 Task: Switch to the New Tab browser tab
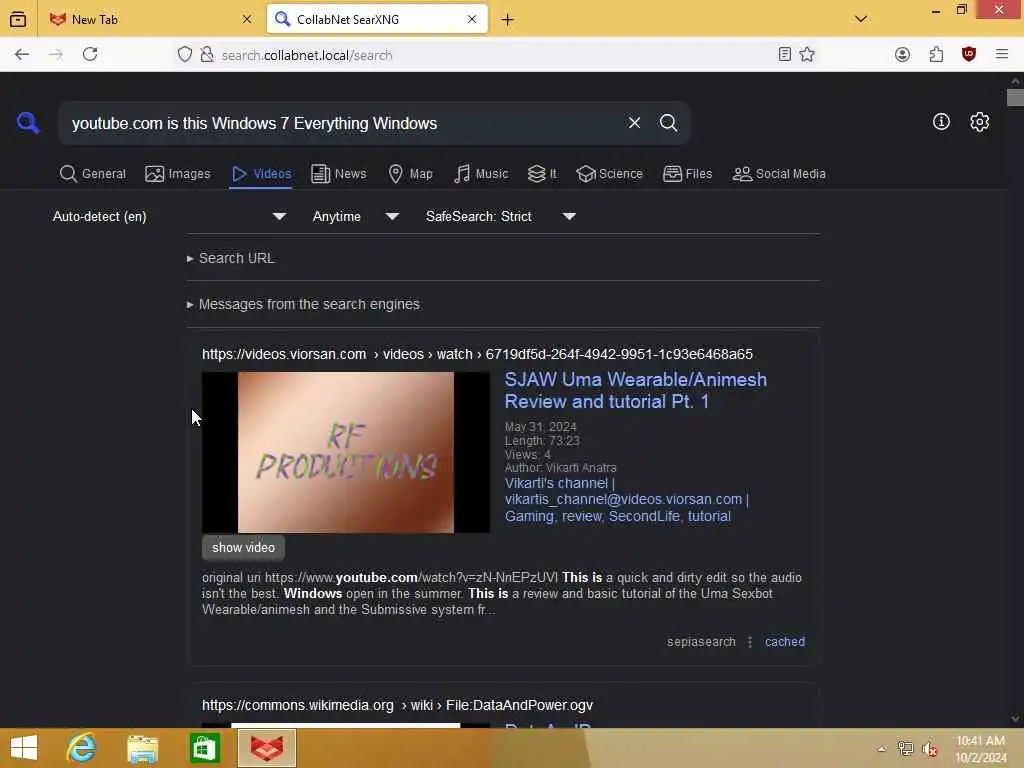coord(151,20)
